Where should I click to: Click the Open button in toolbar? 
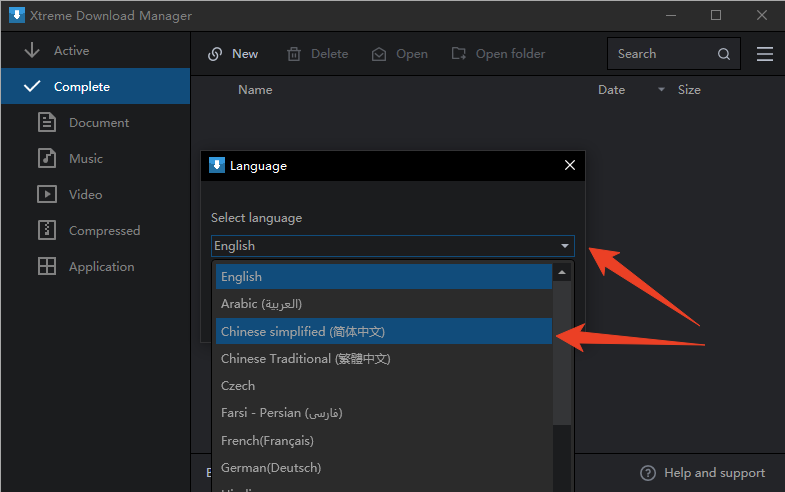click(400, 54)
